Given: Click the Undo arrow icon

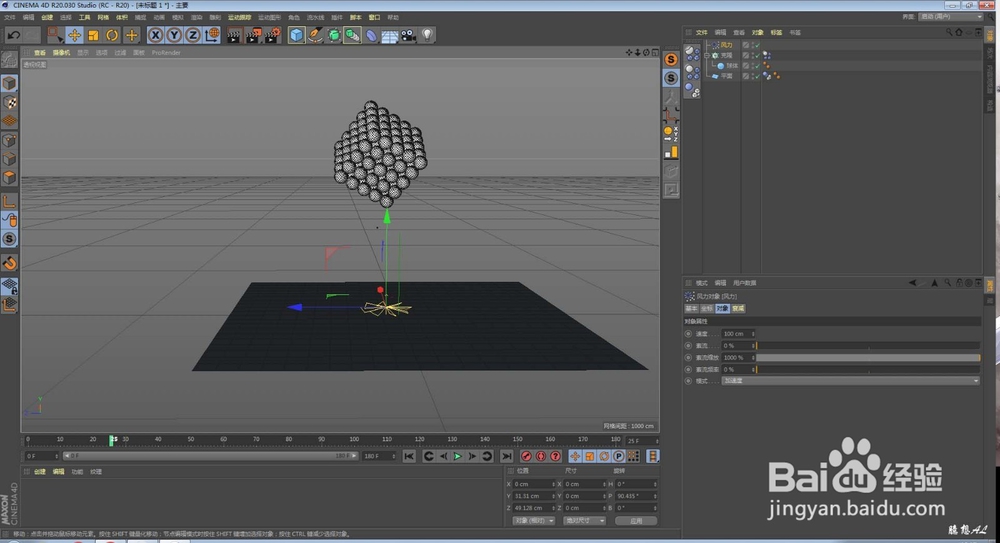Looking at the screenshot, I should (x=13, y=35).
